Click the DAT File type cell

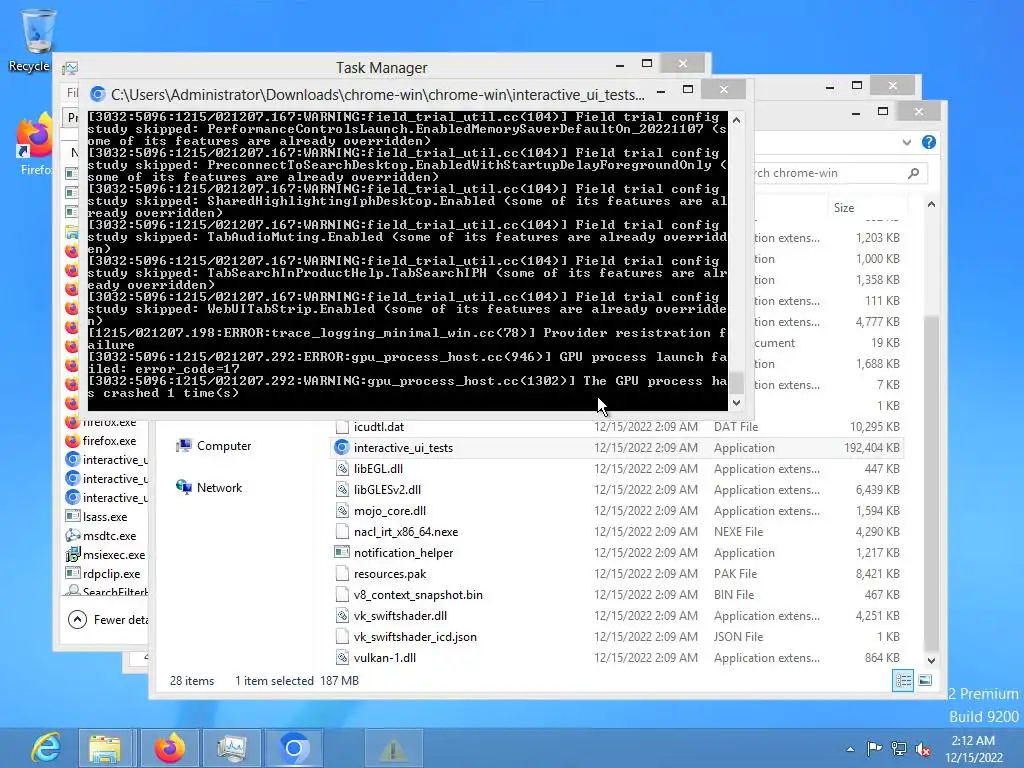pyautogui.click(x=735, y=427)
